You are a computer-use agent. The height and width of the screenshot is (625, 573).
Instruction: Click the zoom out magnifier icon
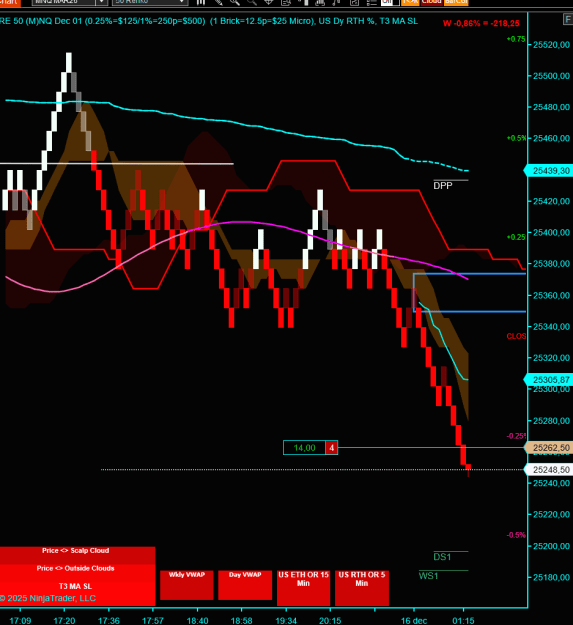click(251, 2)
